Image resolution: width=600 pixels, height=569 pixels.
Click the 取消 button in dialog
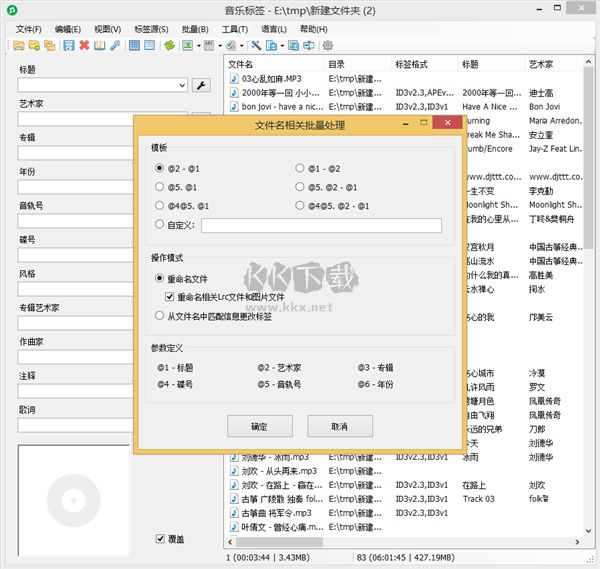click(340, 426)
